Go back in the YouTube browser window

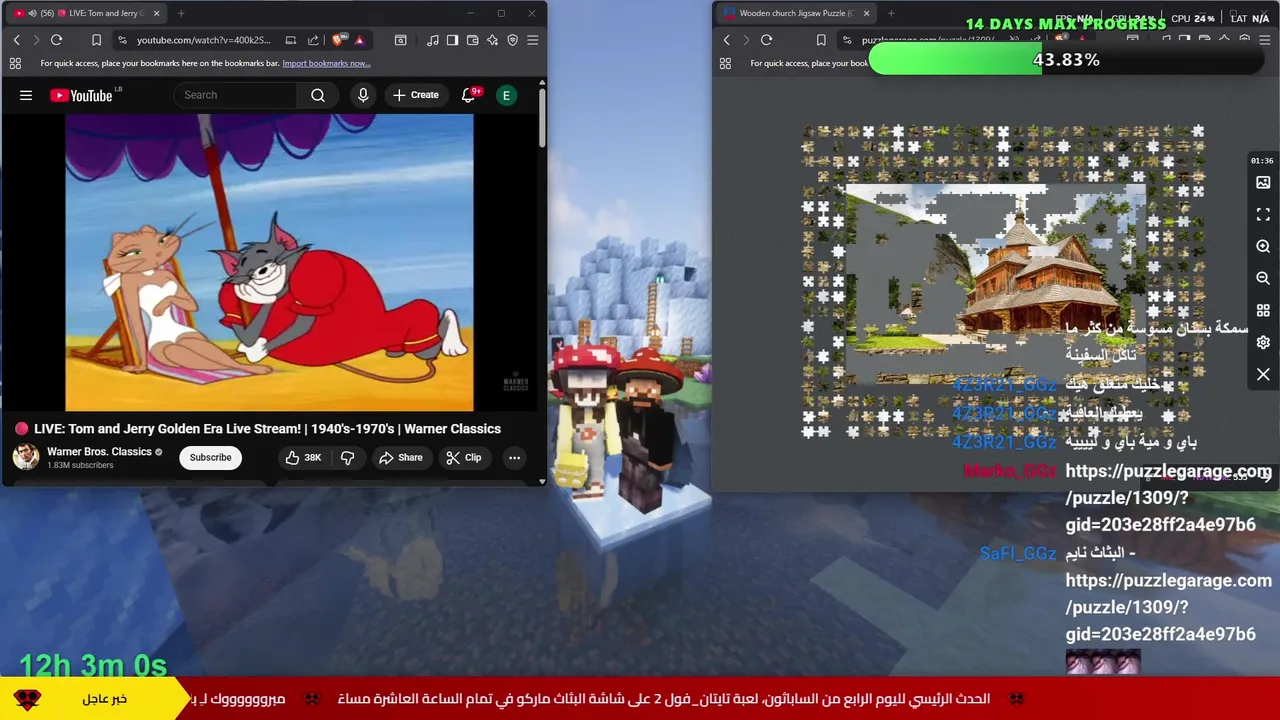point(16,40)
